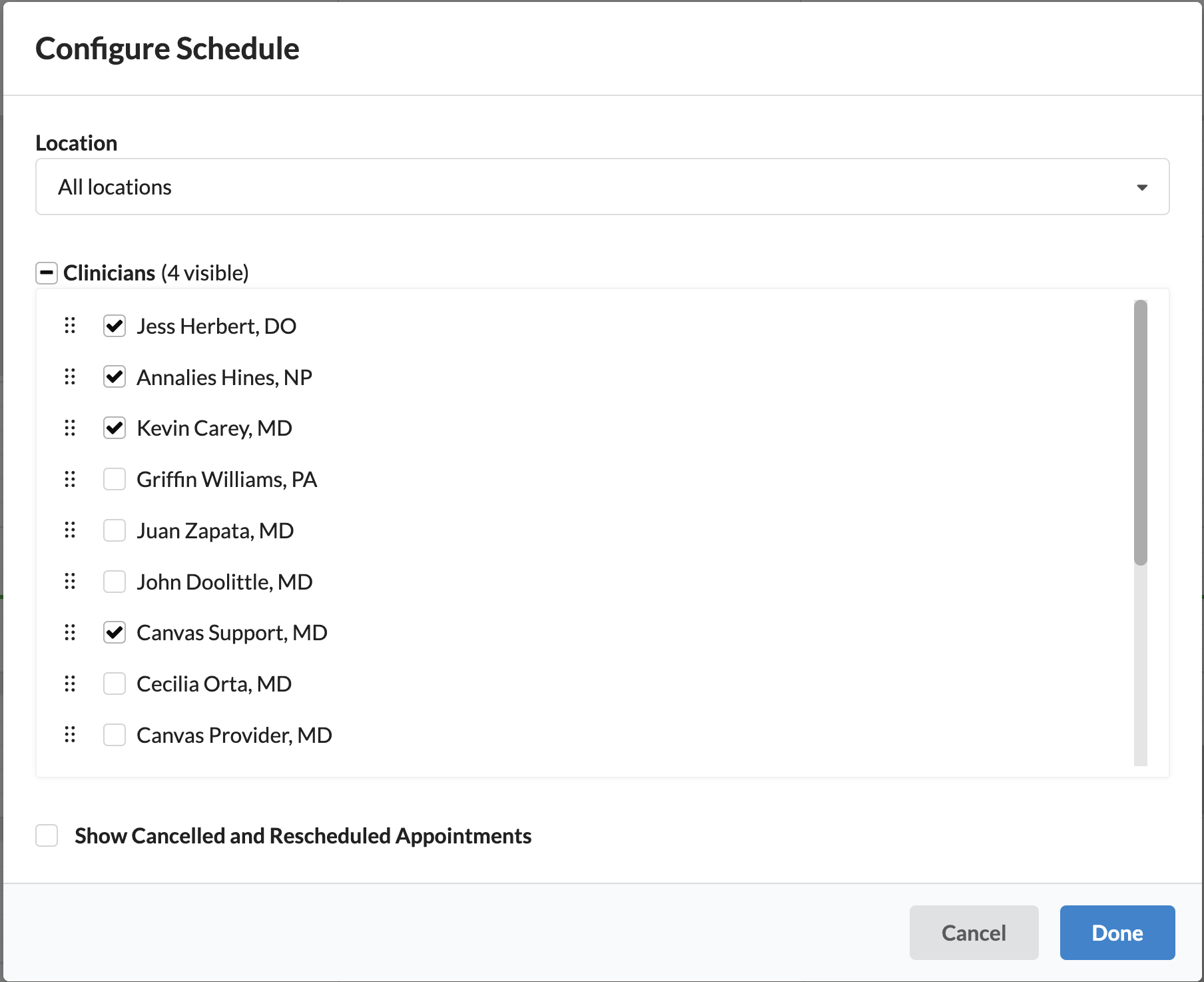The width and height of the screenshot is (1204, 982).
Task: Click drag handle next to John Doolittle, MD
Action: [70, 582]
